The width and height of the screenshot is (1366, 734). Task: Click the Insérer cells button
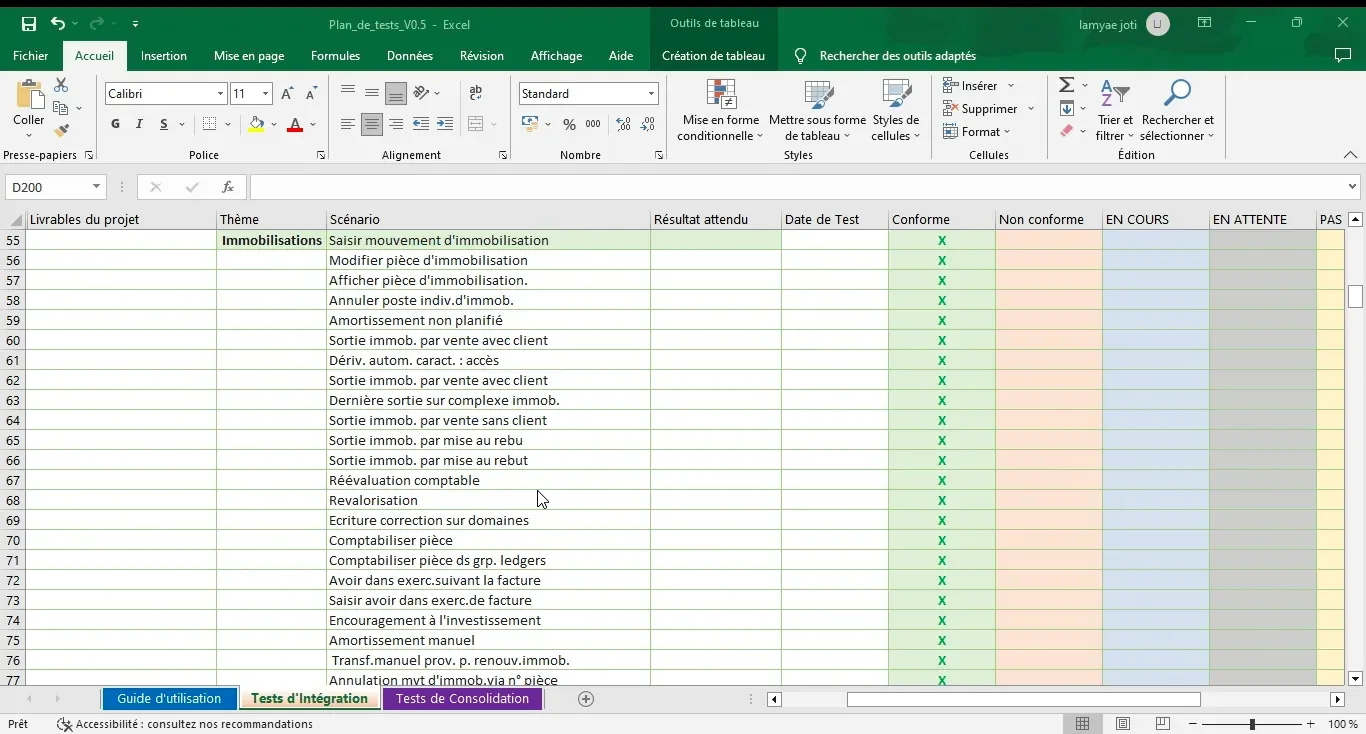pyautogui.click(x=971, y=86)
